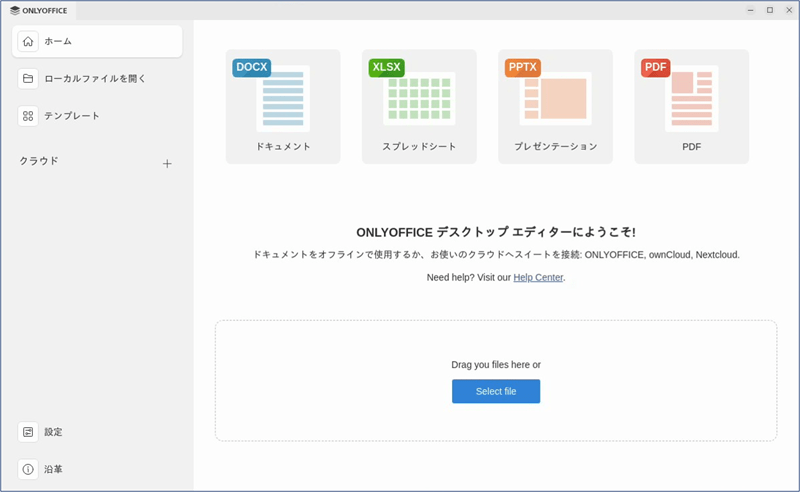Image resolution: width=800 pixels, height=492 pixels.
Task: Open the ホーム home icon in sidebar
Action: (x=28, y=41)
